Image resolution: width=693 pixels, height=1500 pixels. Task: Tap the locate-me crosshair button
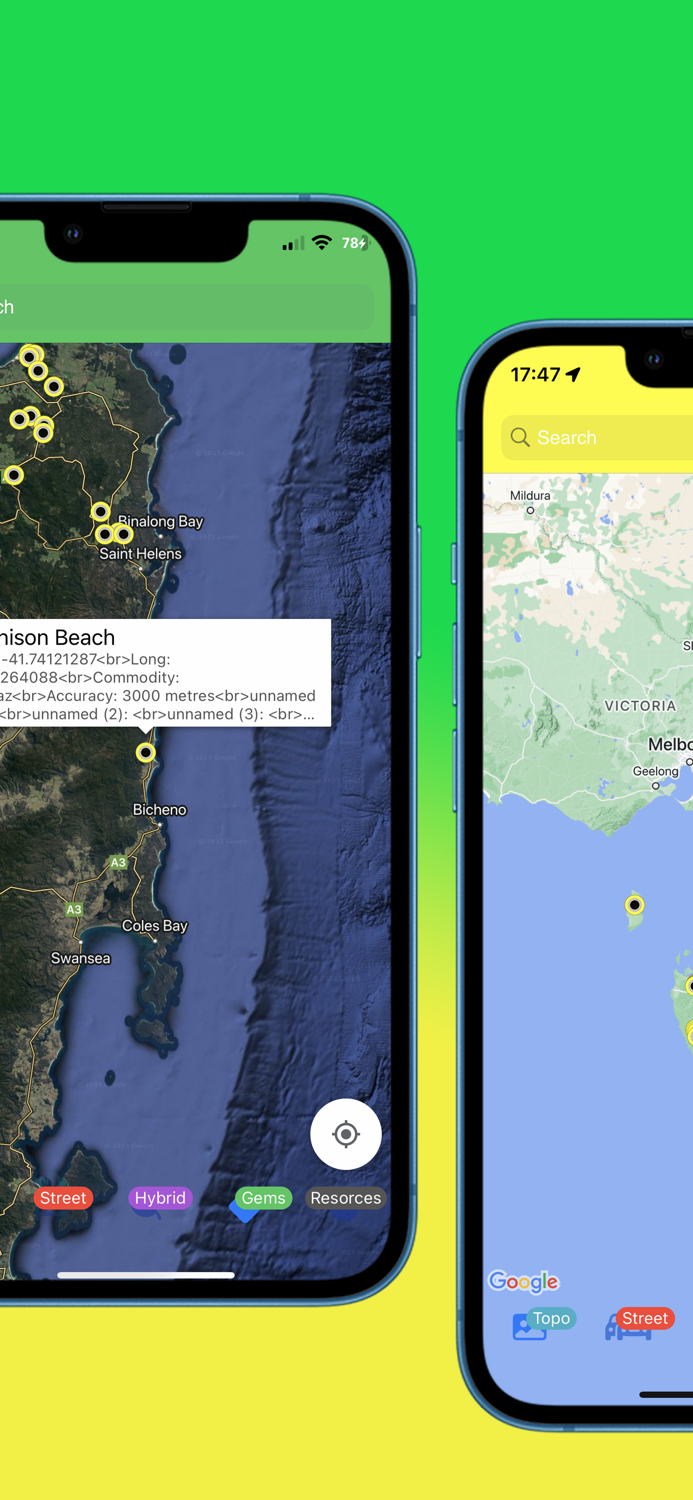(346, 1134)
